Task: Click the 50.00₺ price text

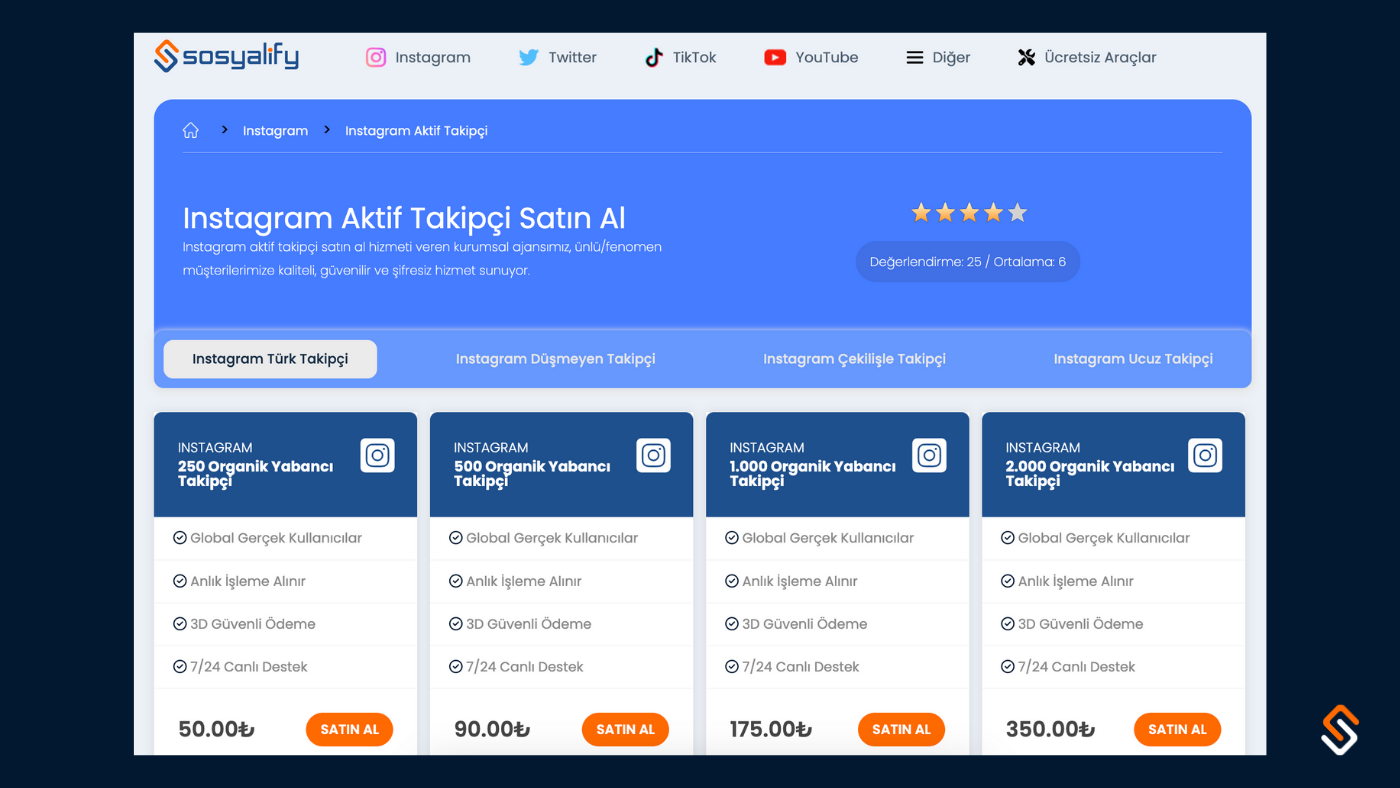Action: (x=216, y=729)
